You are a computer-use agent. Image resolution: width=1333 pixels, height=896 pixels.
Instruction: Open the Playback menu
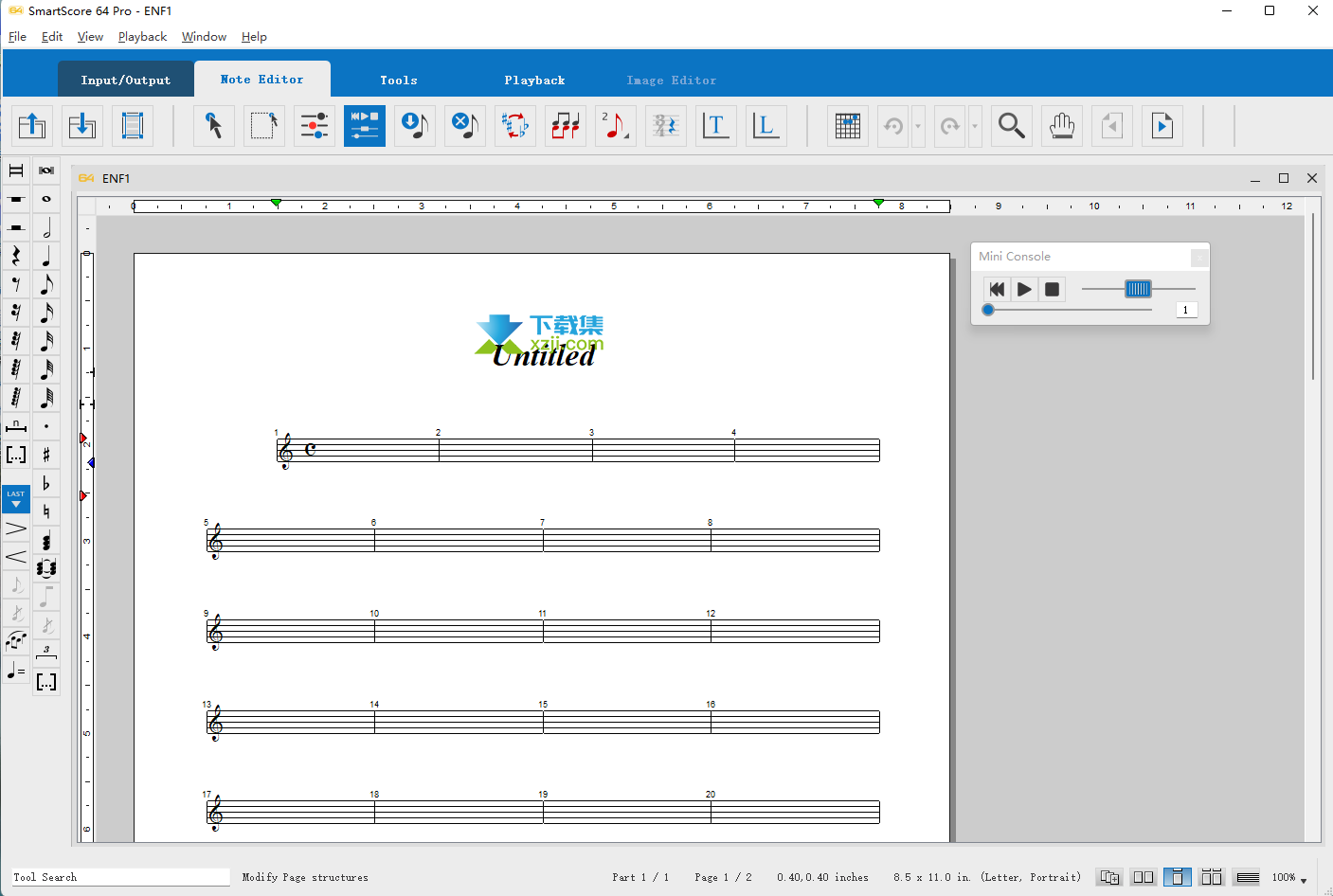(142, 37)
